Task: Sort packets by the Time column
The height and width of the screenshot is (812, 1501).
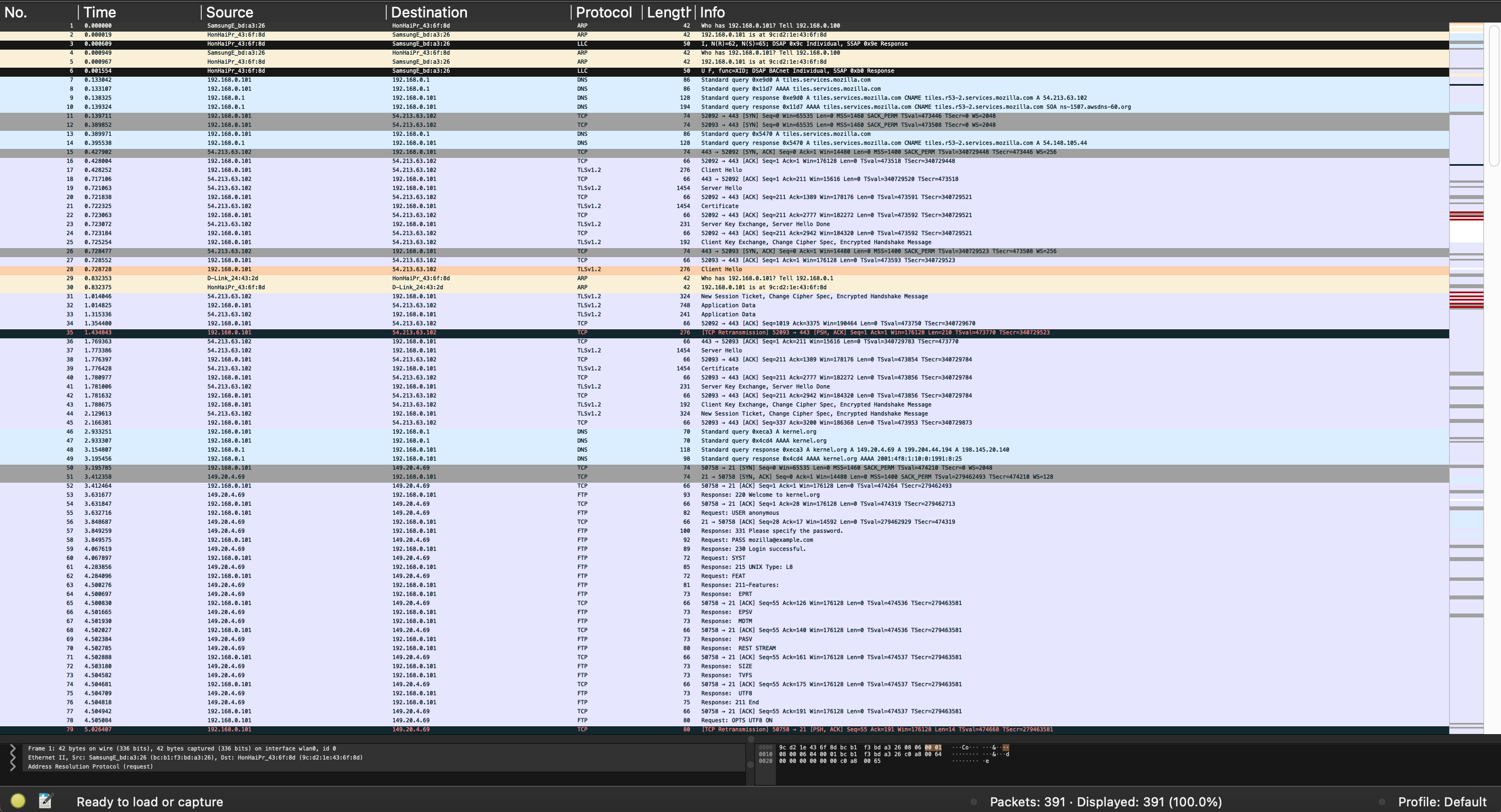Action: click(x=99, y=12)
